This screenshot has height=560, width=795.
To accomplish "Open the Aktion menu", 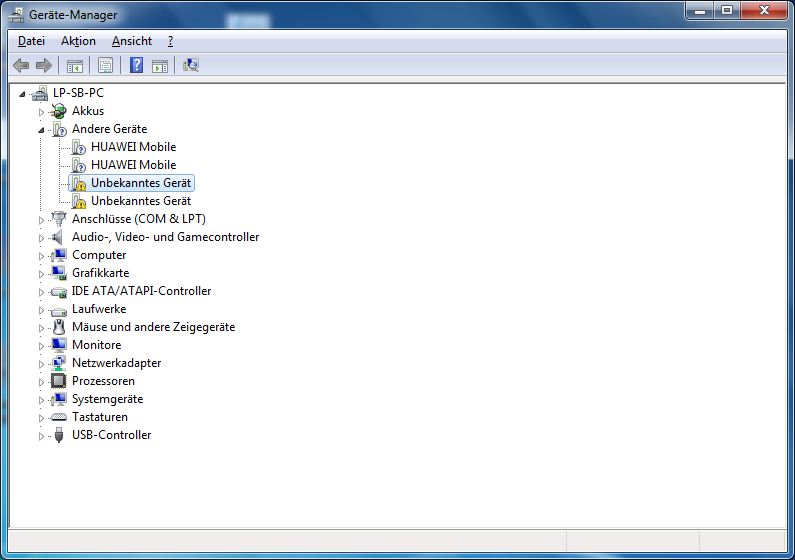I will 78,41.
